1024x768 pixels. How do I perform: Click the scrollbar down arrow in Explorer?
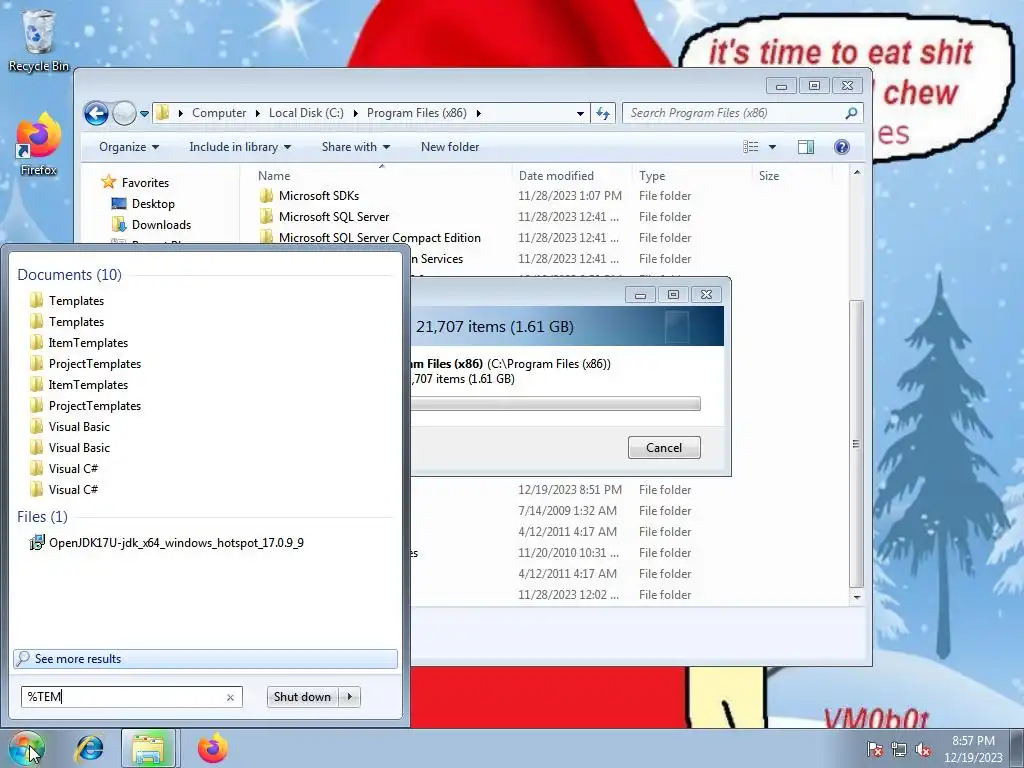click(x=857, y=597)
